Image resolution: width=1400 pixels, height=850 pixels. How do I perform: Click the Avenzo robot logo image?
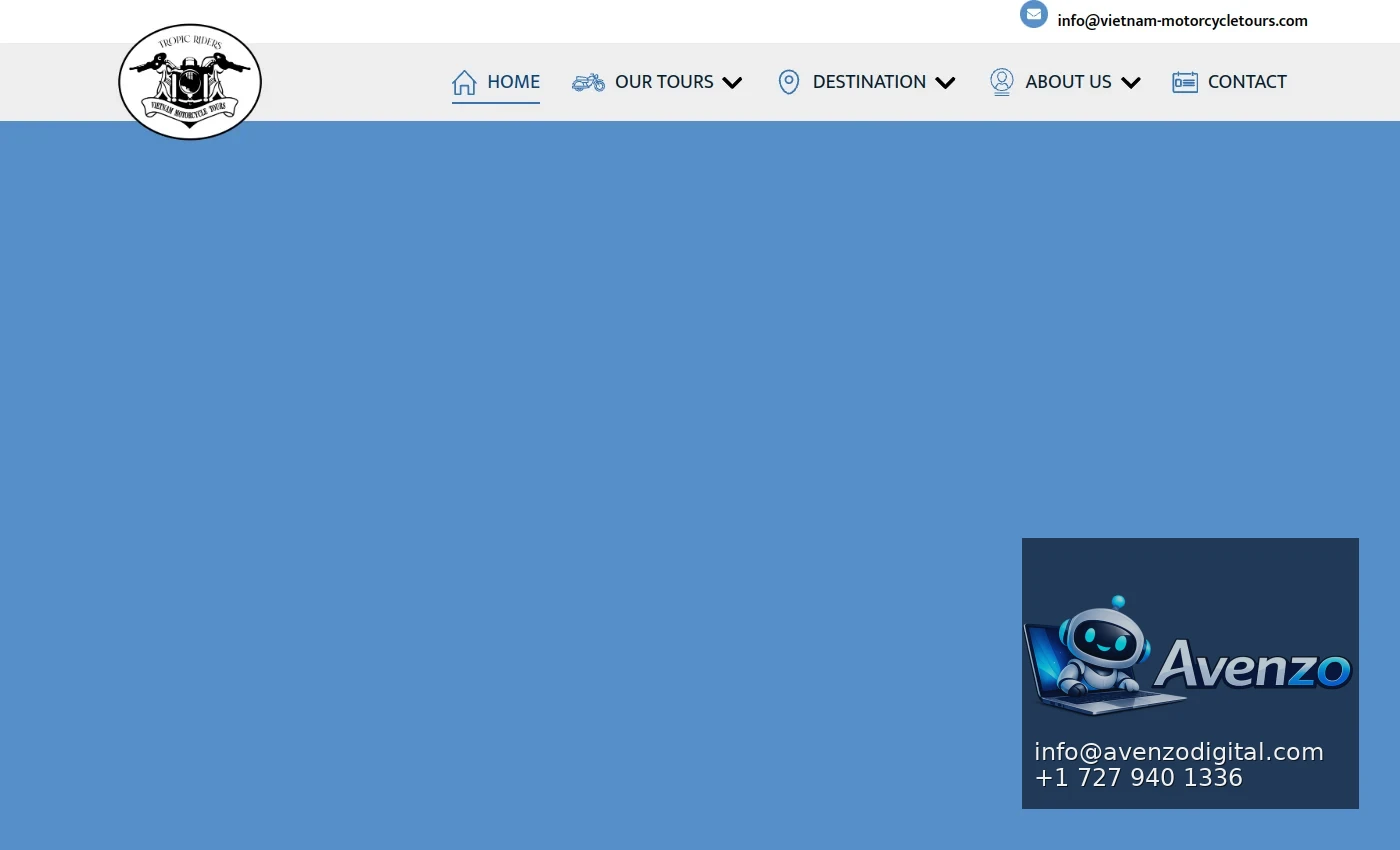click(1188, 657)
